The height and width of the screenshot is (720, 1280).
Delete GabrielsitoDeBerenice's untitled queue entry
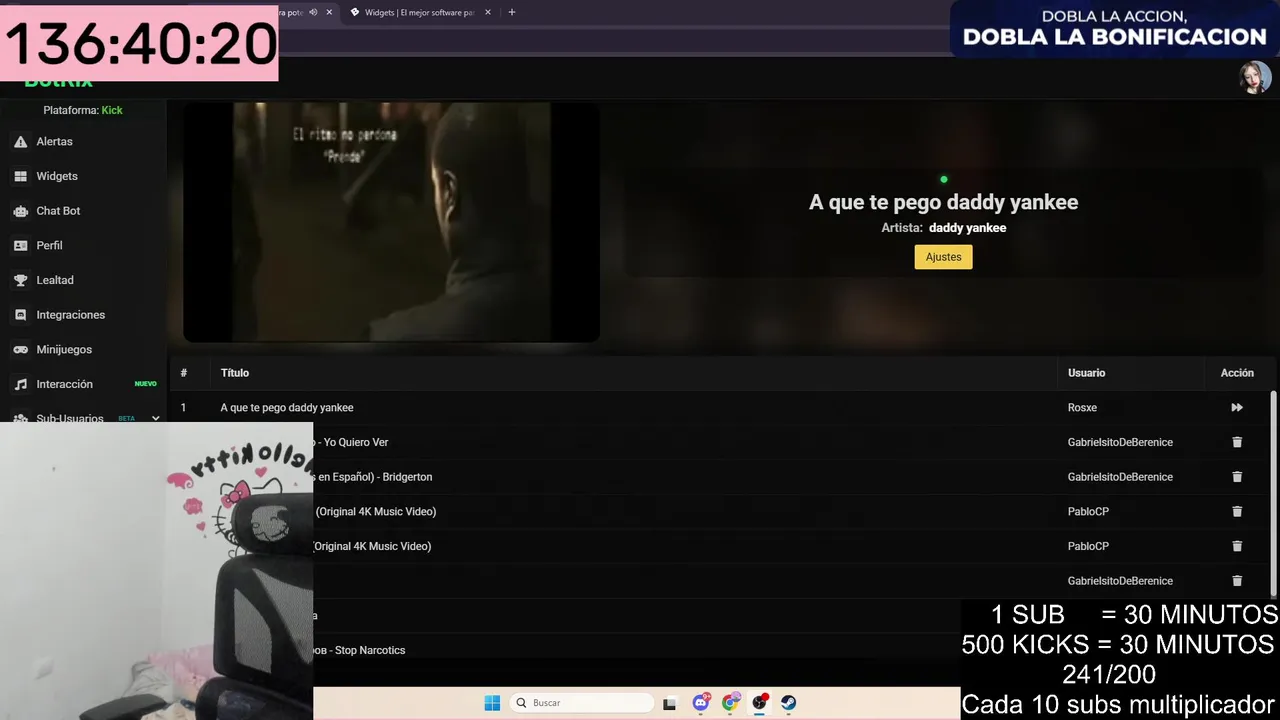tap(1237, 581)
